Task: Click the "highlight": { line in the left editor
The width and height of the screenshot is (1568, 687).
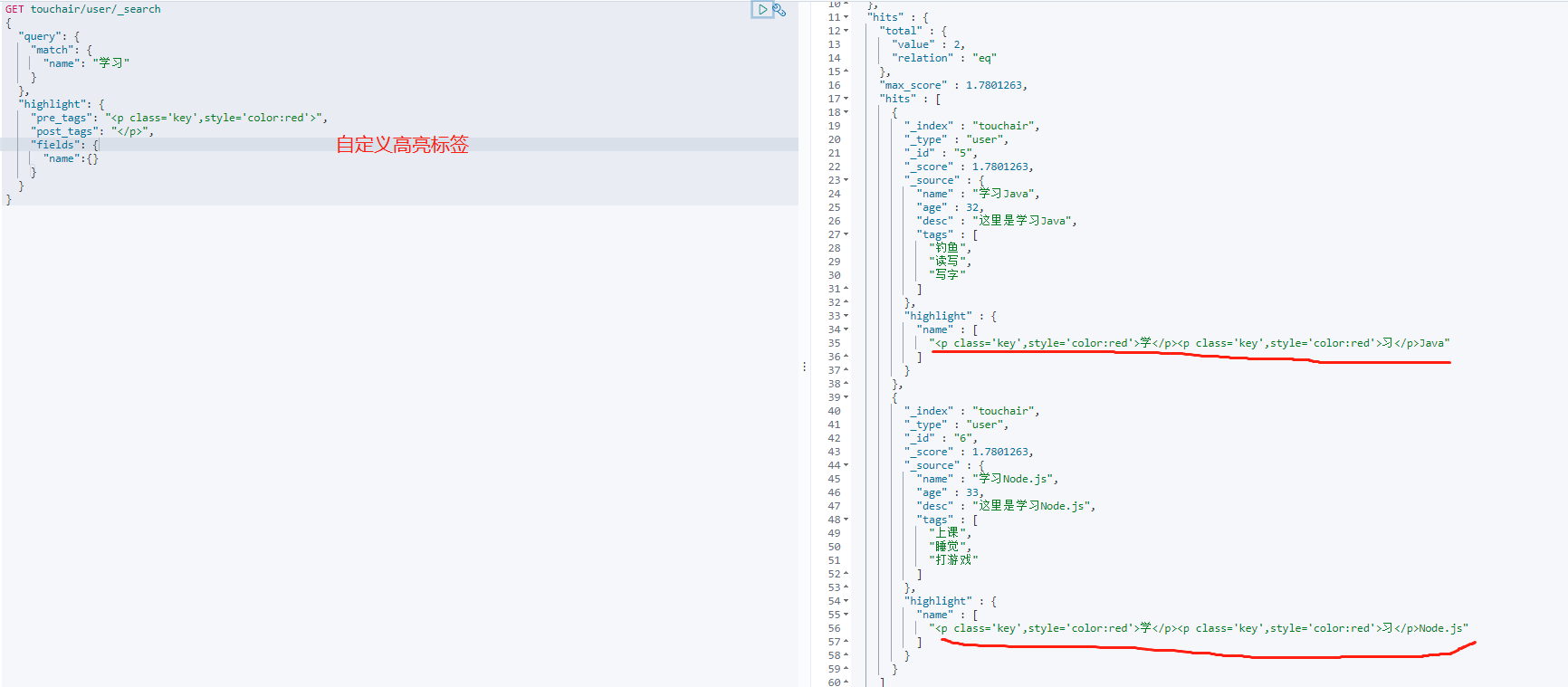Action: (62, 104)
